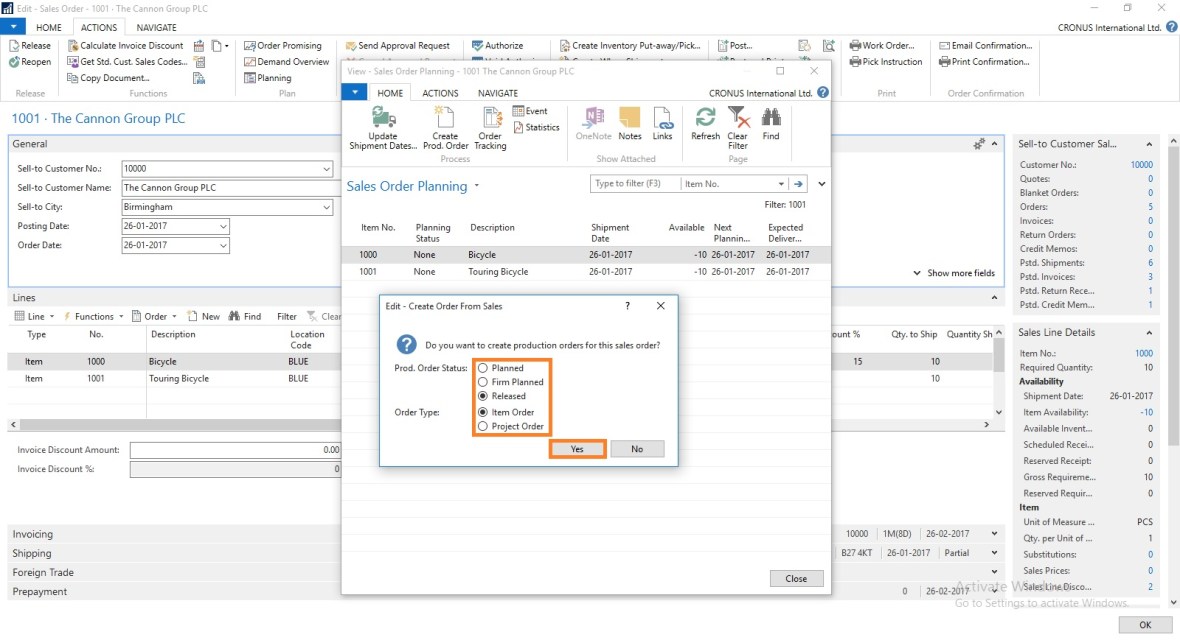The image size is (1180, 640).
Task: Select Firm Planned radio button
Action: pyautogui.click(x=483, y=382)
